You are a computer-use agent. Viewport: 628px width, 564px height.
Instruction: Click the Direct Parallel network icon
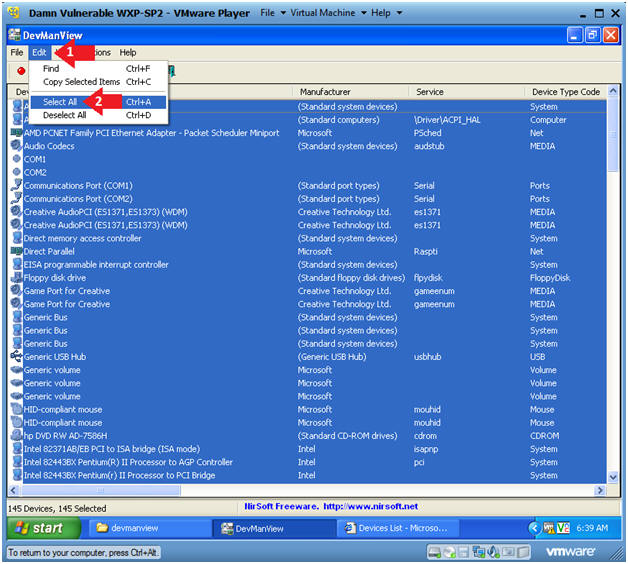click(x=16, y=251)
